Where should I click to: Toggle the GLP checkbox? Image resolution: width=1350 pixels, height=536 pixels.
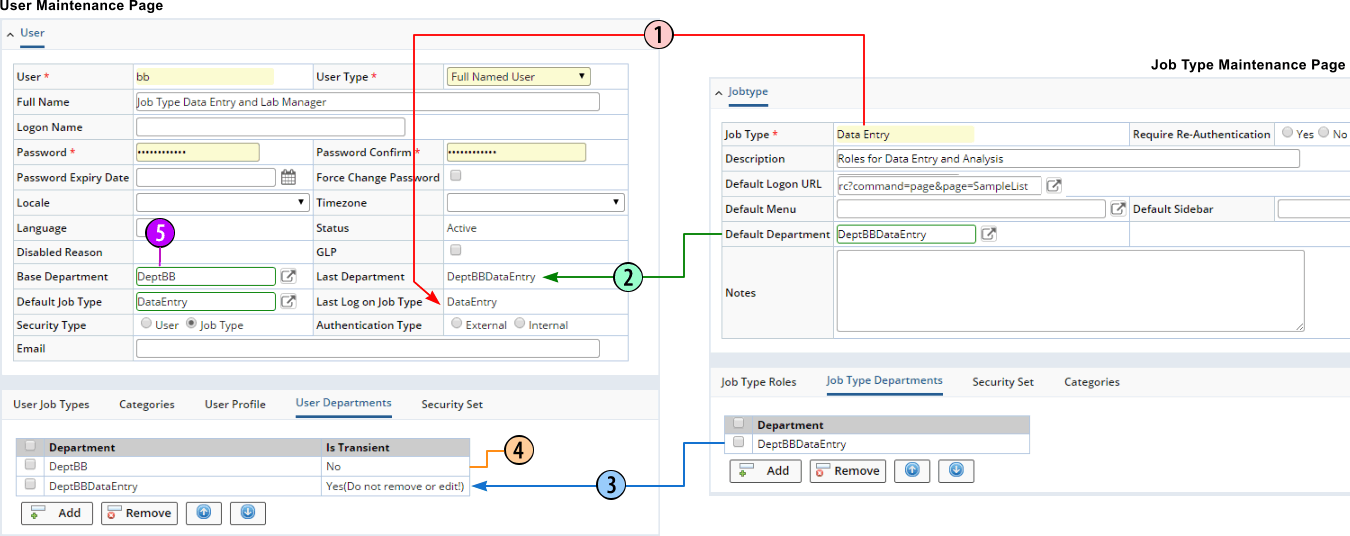tap(456, 250)
